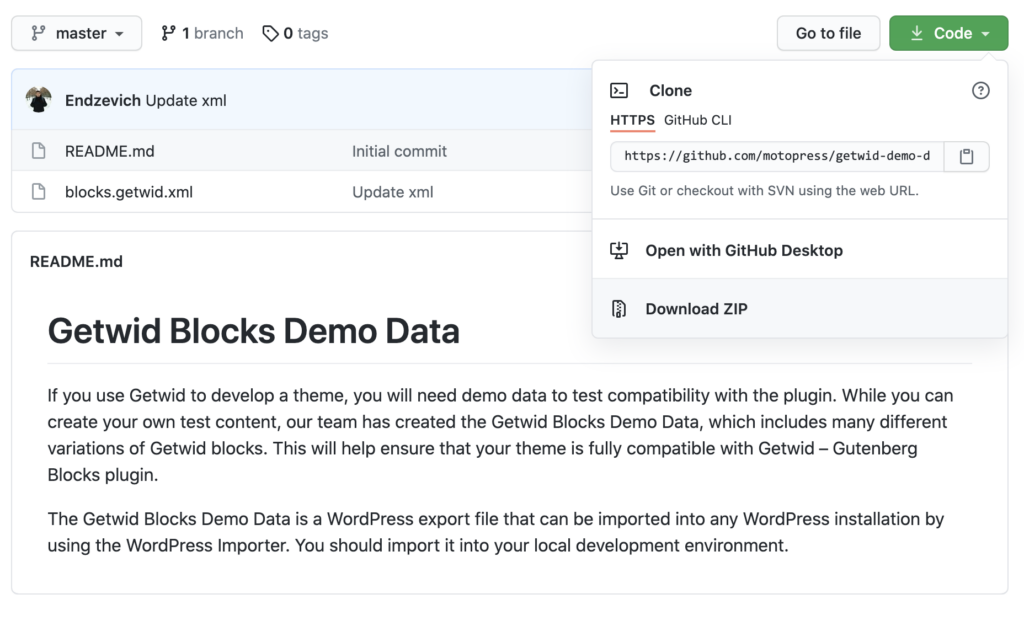This screenshot has height=621, width=1024.
Task: Open the 'Update xml' latest commit message
Action: point(186,101)
